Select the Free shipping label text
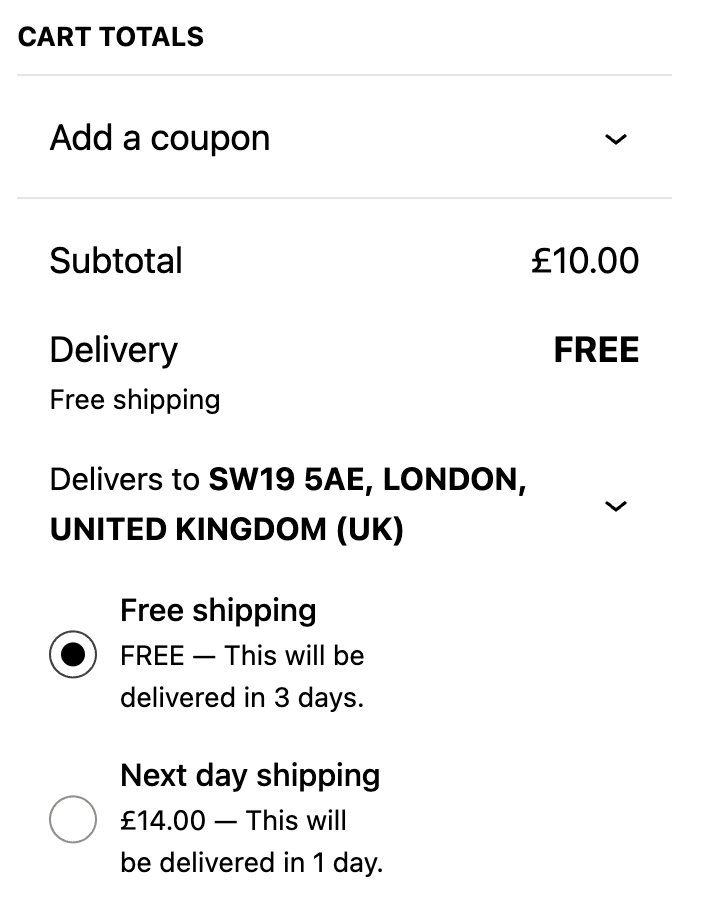Viewport: 706px width, 914px height. pos(218,610)
